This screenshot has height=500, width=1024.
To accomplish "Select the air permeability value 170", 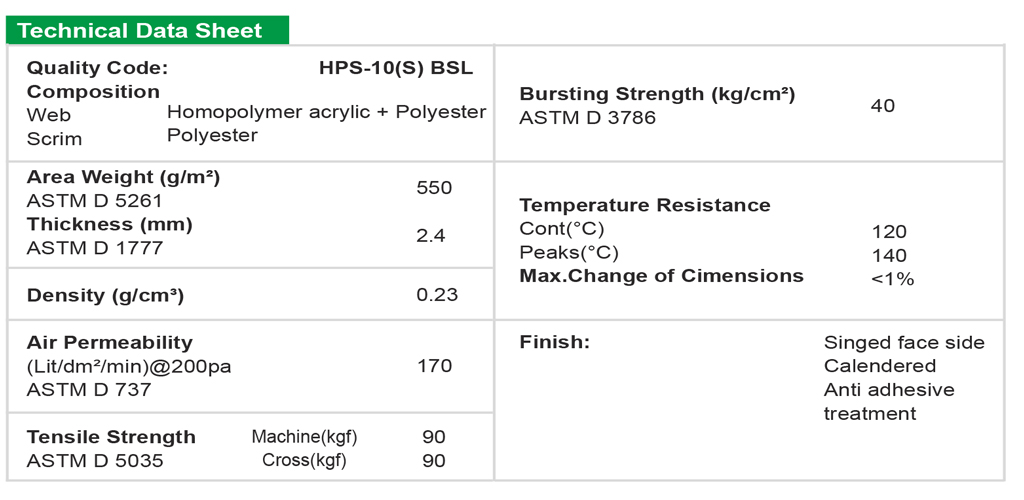I will point(434,366).
